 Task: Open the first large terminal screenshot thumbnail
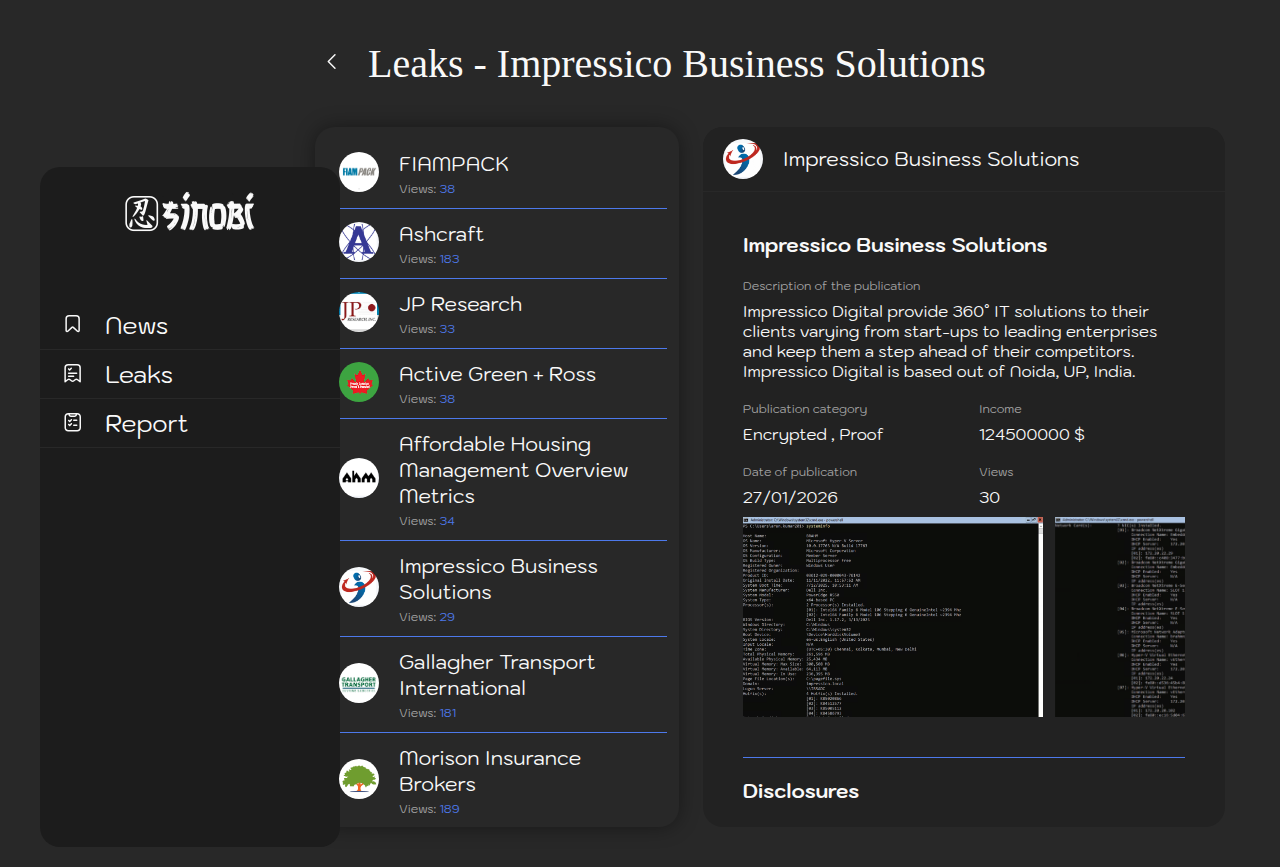[x=892, y=616]
